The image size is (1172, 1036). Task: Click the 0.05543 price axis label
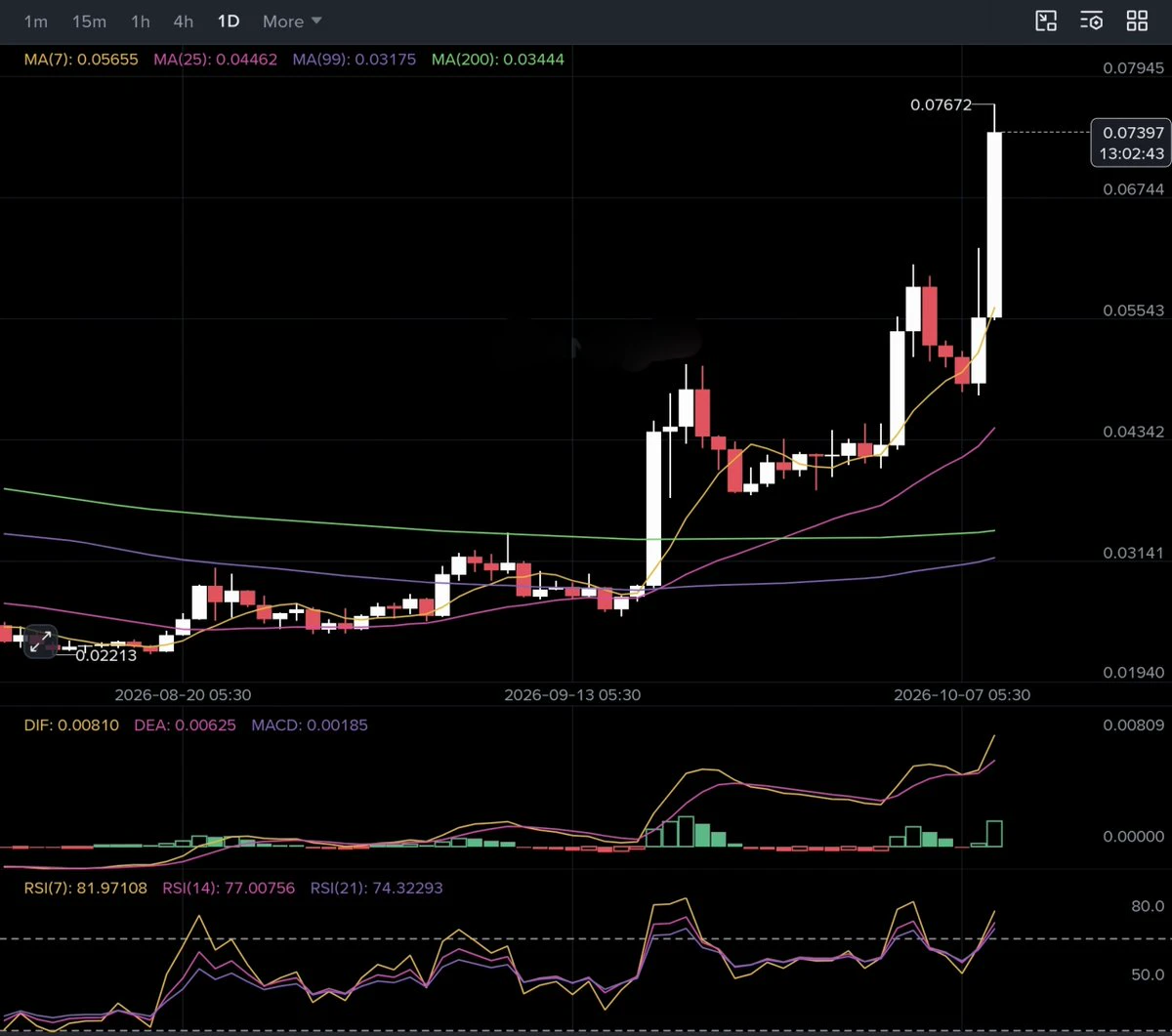[x=1133, y=311]
